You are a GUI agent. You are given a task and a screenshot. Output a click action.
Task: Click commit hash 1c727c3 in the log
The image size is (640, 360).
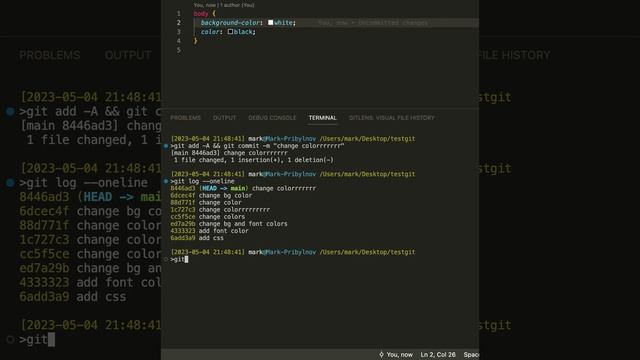(183, 209)
